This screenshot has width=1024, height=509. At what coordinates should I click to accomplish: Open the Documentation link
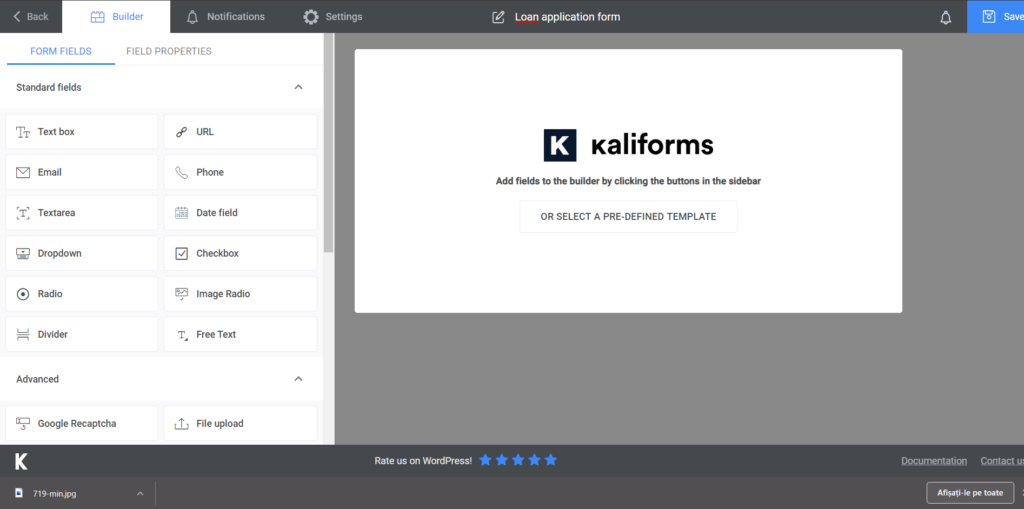pos(934,461)
